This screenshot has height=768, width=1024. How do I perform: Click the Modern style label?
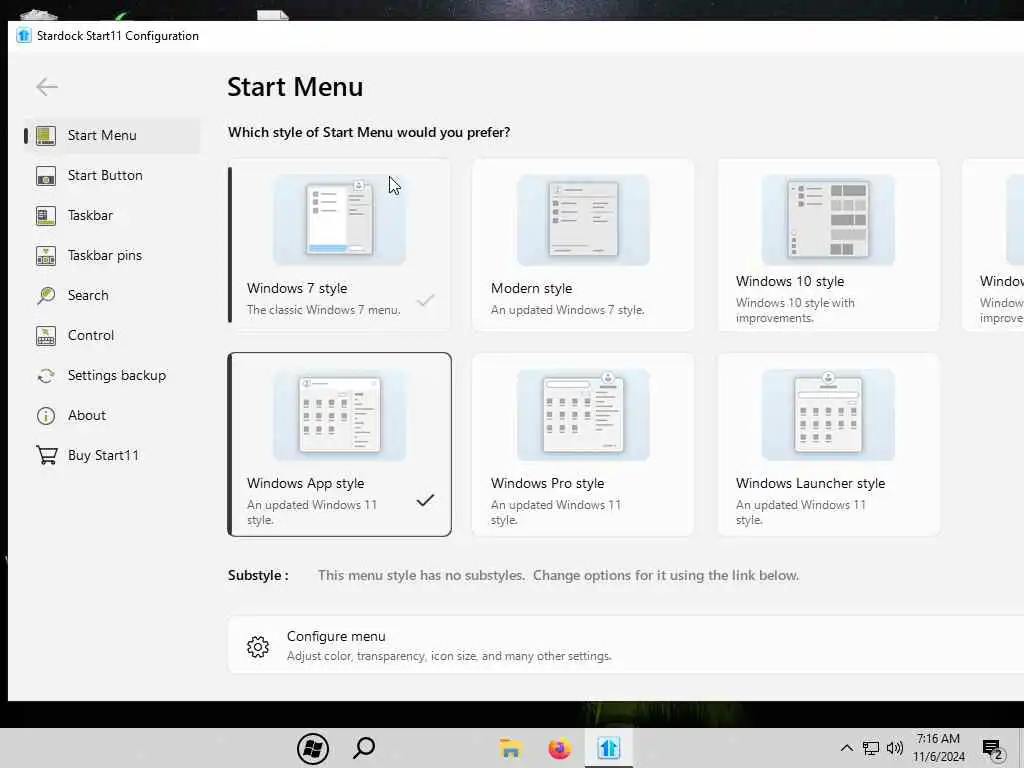pos(532,288)
